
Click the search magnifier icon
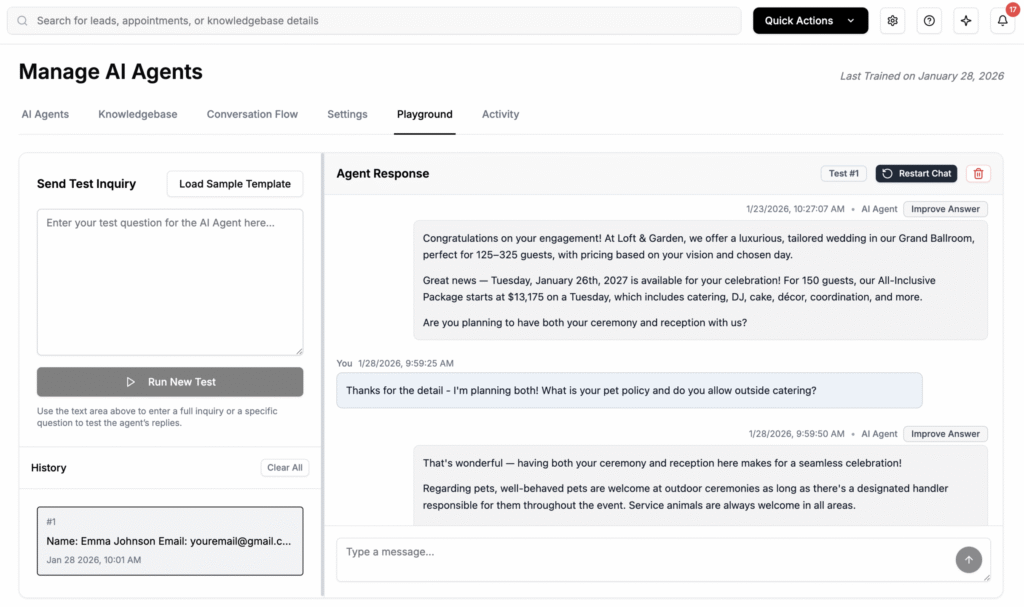pos(23,21)
